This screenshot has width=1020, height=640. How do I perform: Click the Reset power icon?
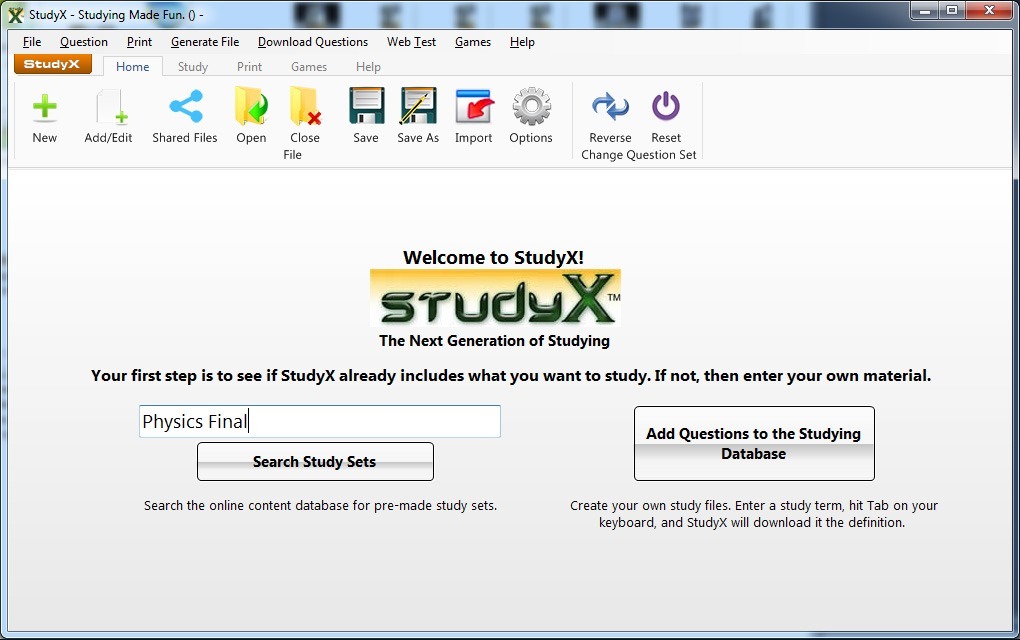(666, 106)
